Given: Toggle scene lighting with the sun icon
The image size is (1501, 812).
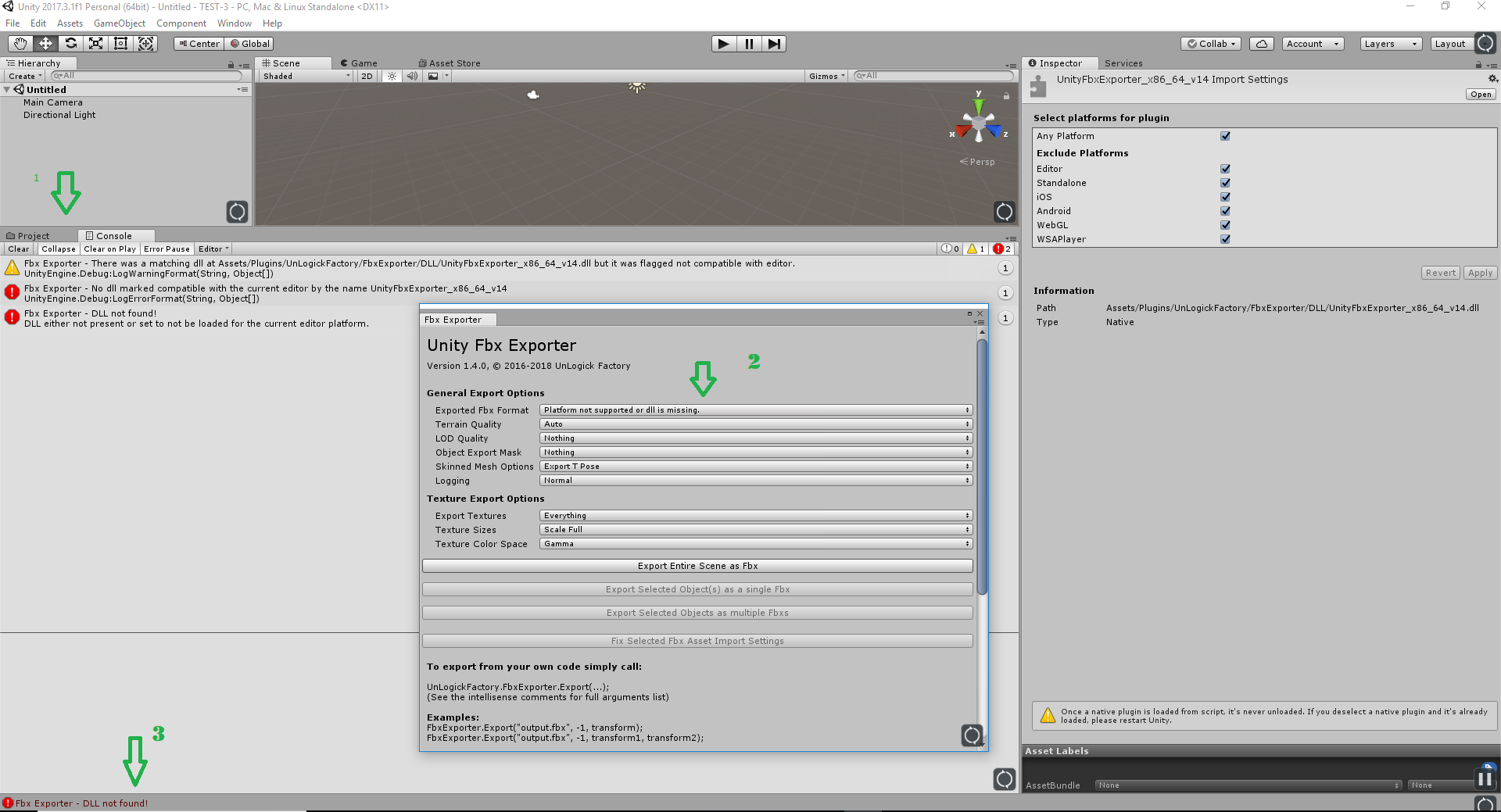Looking at the screenshot, I should [391, 76].
